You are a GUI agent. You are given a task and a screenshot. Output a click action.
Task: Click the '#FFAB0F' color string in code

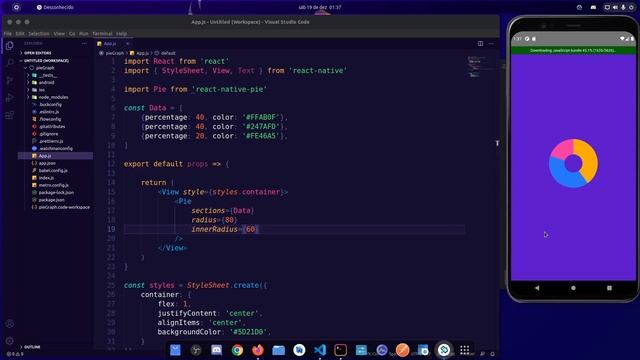point(261,118)
